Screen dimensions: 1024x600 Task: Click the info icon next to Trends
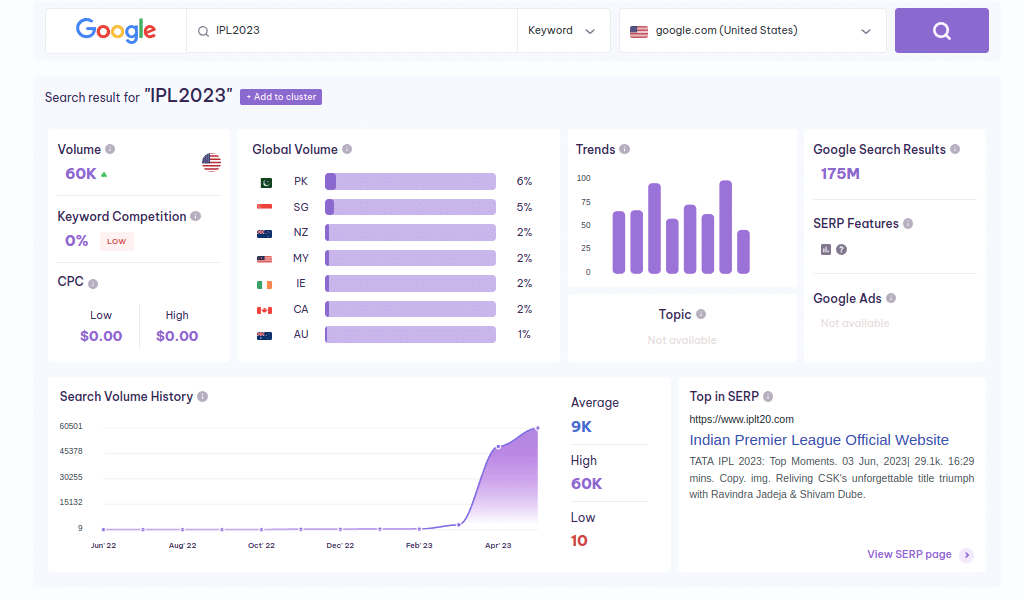(x=624, y=149)
